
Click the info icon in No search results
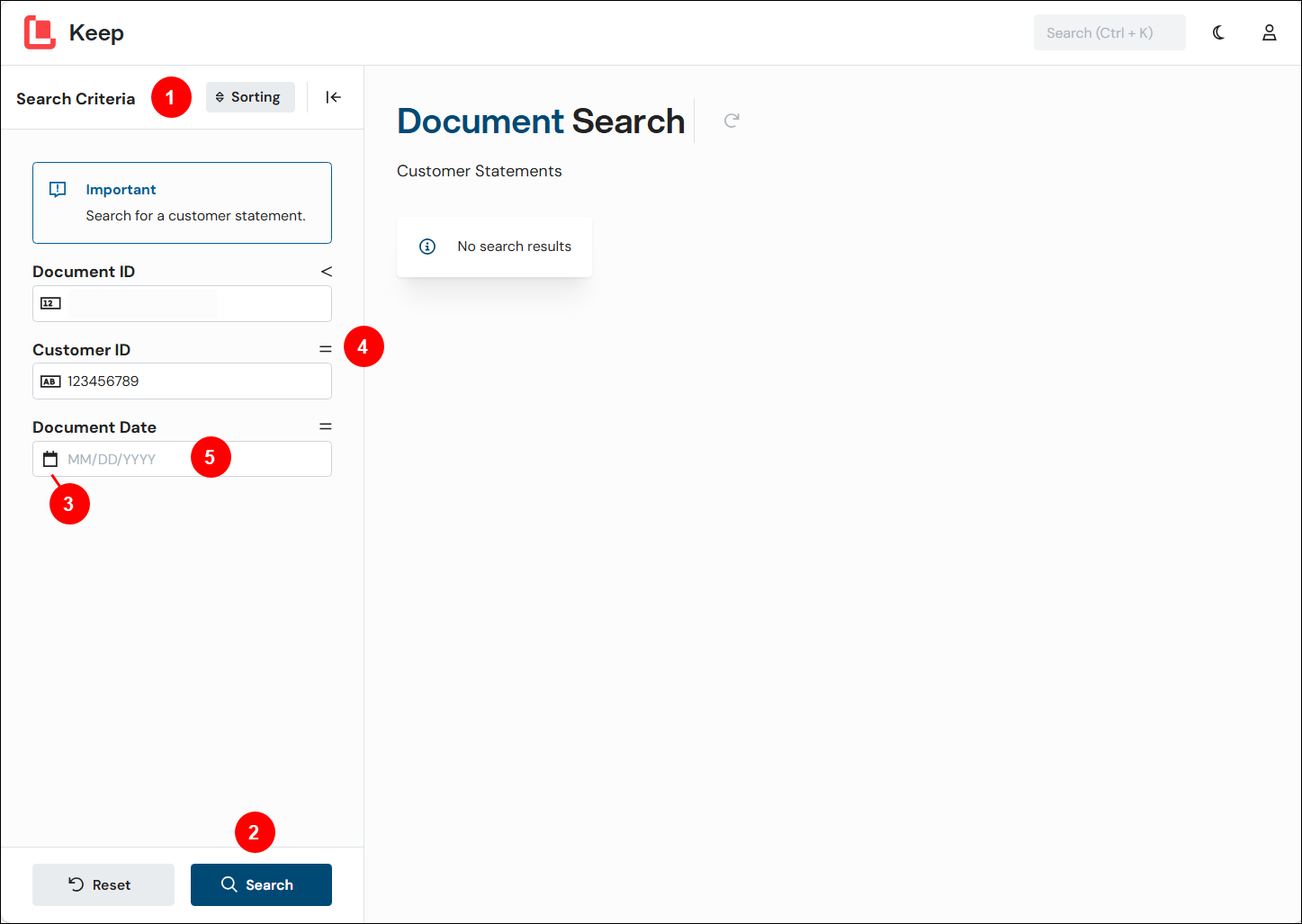tap(427, 247)
